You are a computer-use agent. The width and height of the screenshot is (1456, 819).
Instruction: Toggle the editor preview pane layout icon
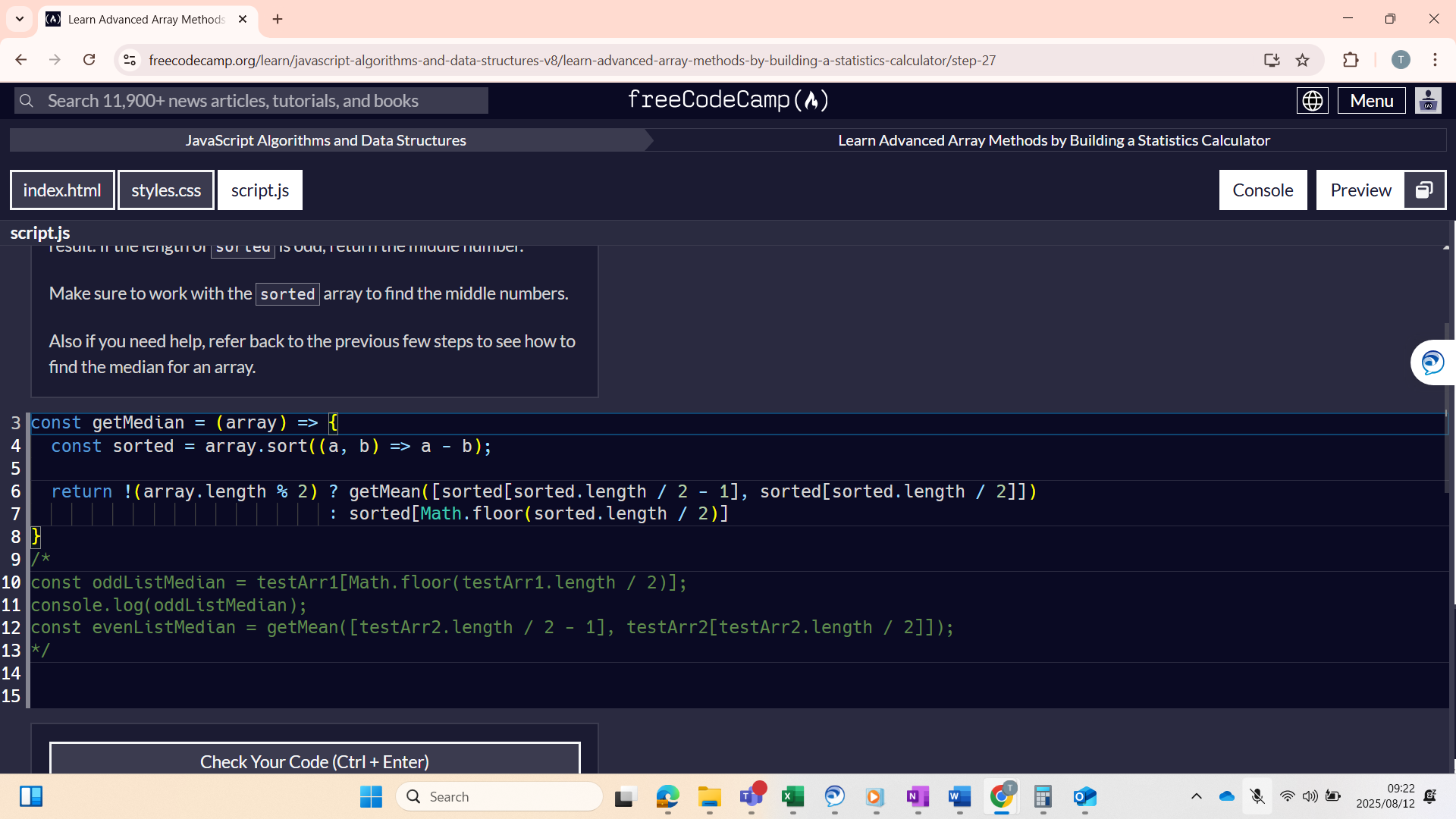(1424, 190)
